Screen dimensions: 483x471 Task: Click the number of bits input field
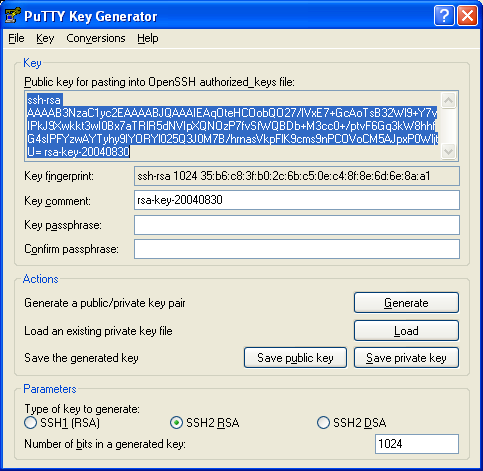[417, 444]
